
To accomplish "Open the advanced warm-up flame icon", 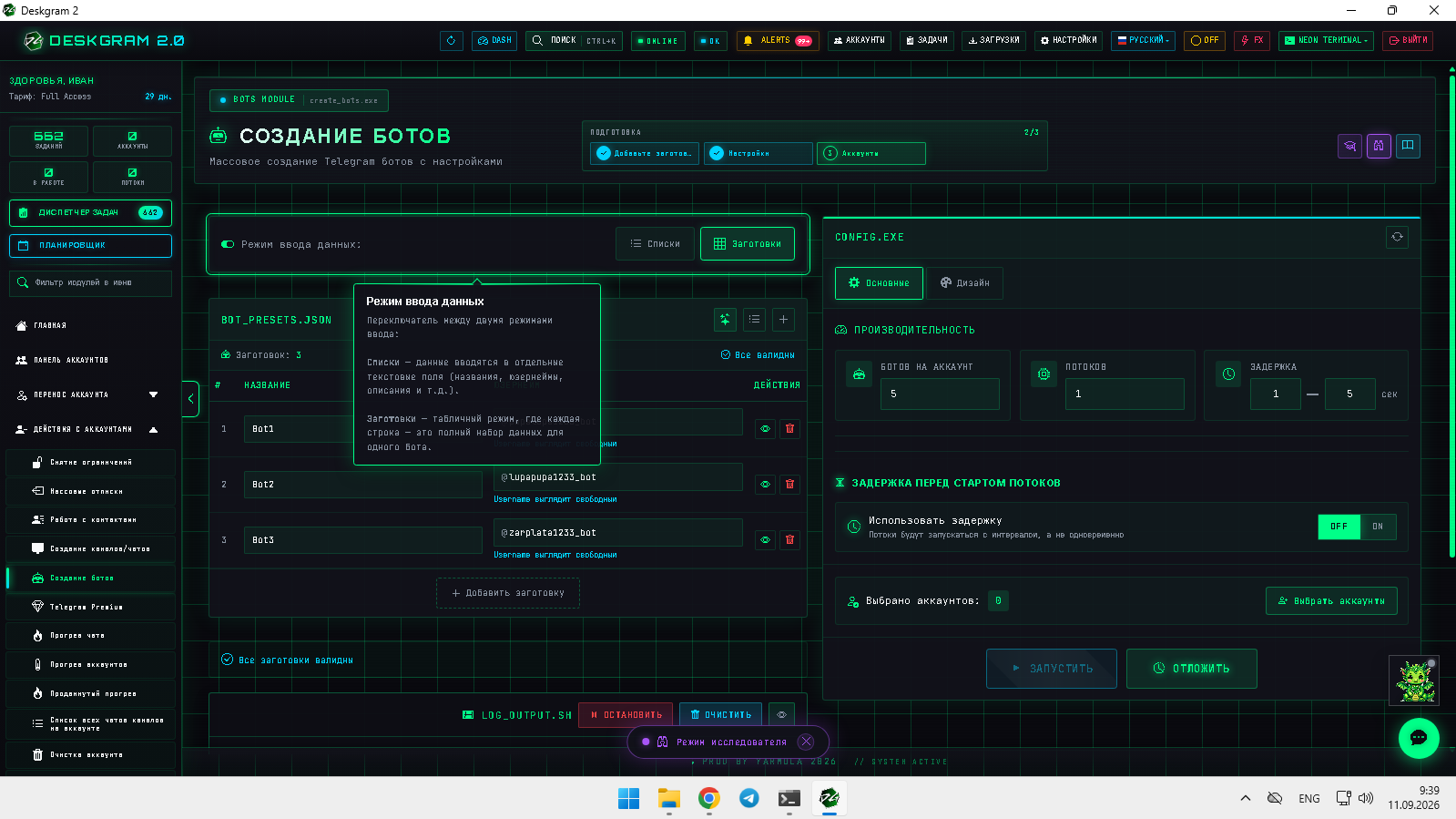I will pos(37,693).
